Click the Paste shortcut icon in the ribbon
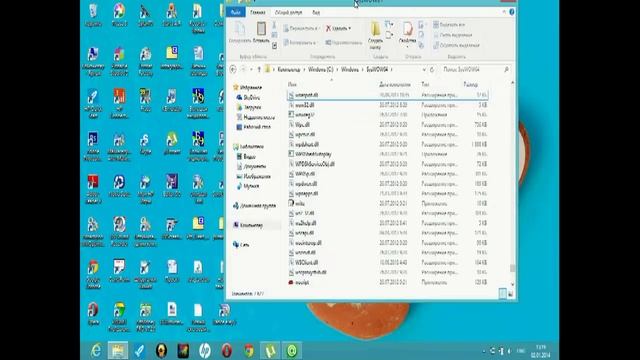This screenshot has height=360, width=640. (x=274, y=45)
